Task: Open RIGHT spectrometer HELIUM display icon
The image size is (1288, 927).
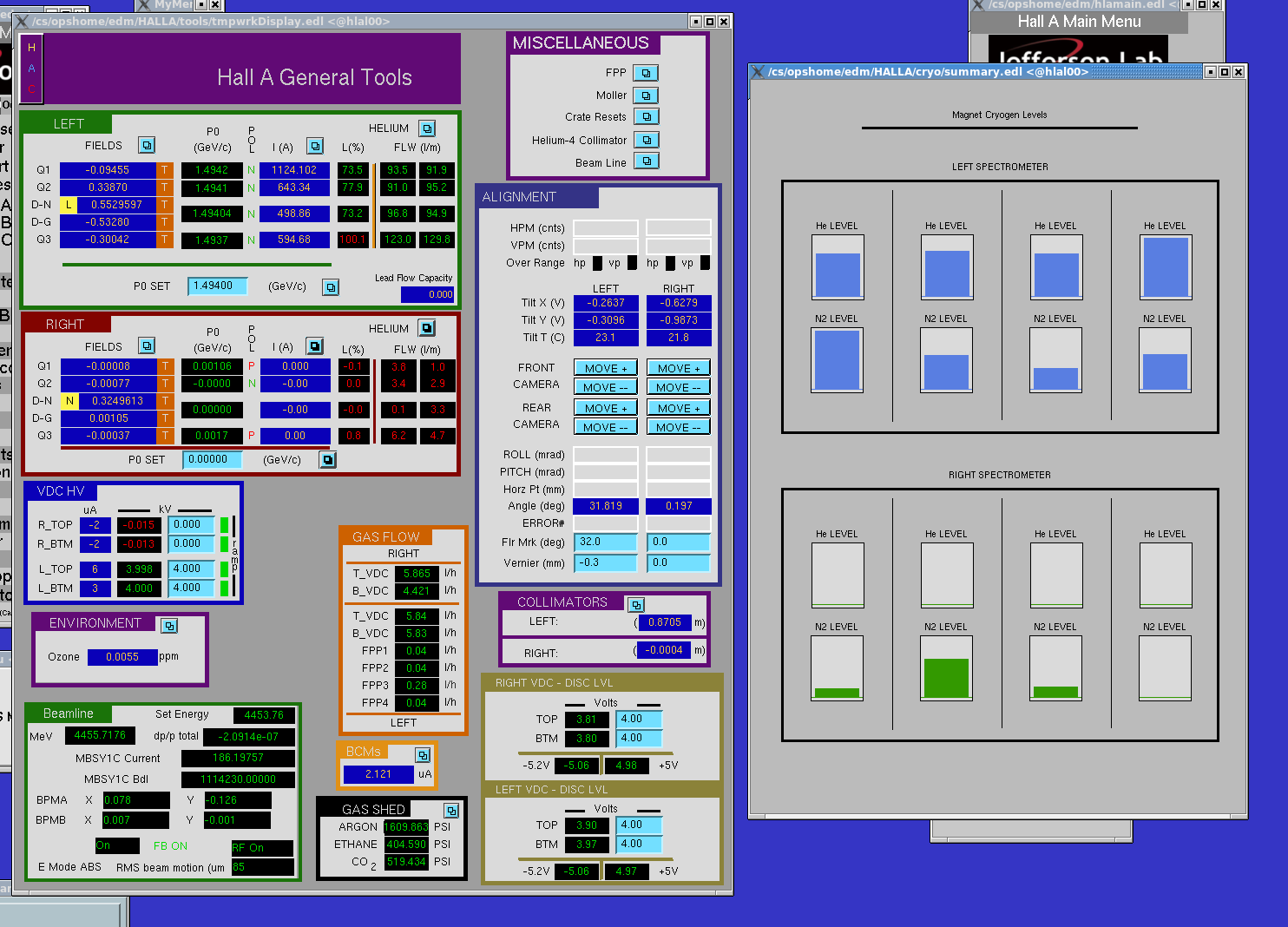Action: click(x=427, y=328)
